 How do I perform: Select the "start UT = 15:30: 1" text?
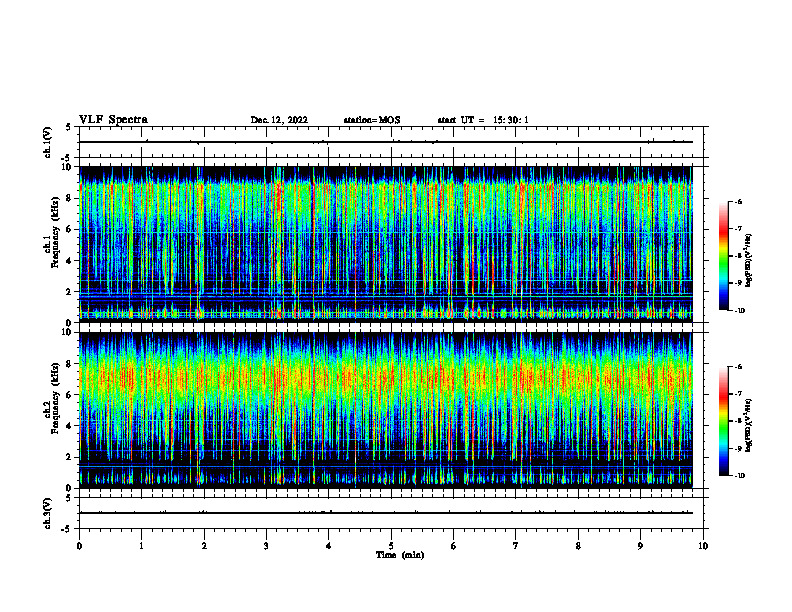pyautogui.click(x=483, y=120)
